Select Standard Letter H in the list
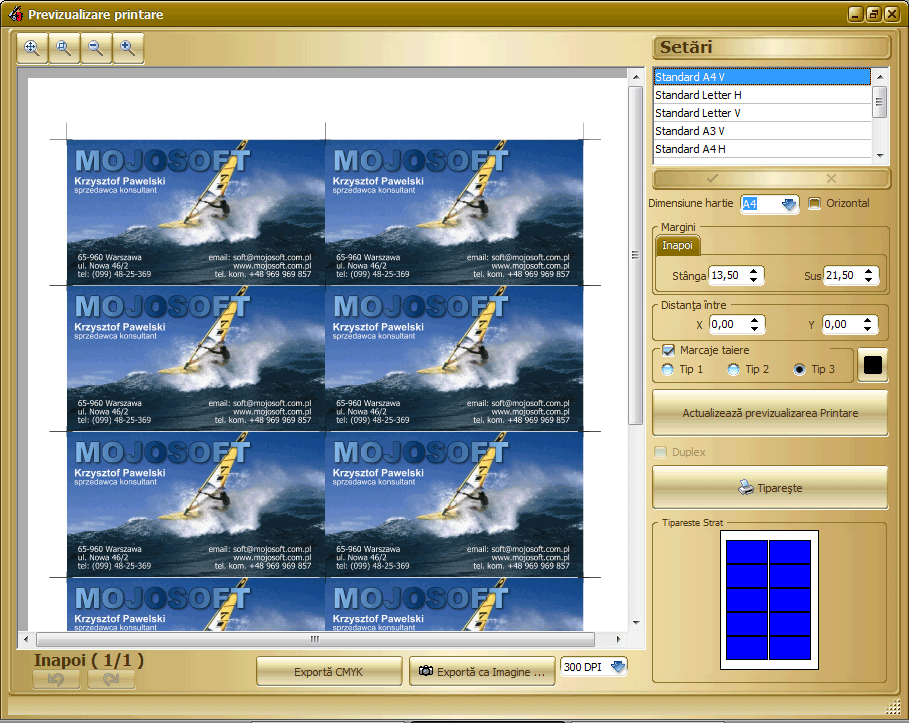 point(762,95)
